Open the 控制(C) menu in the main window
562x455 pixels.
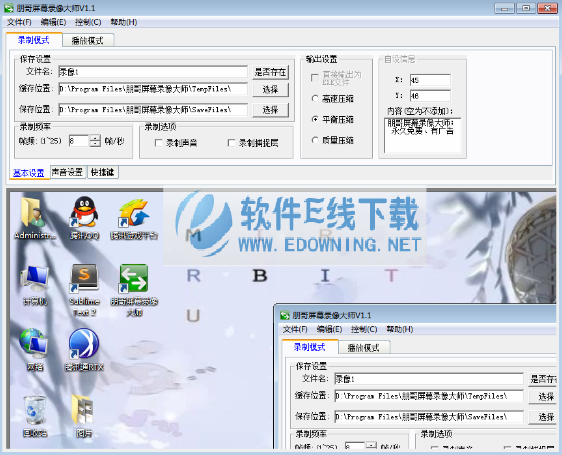(x=88, y=22)
